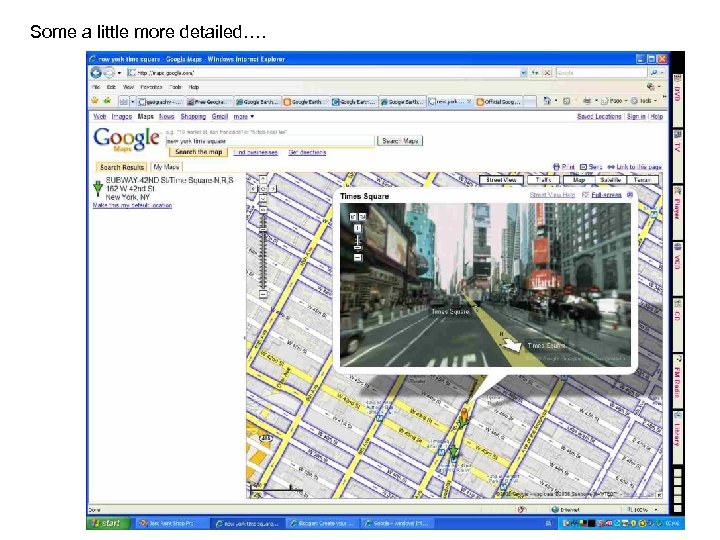This screenshot has height=540, width=720.
Task: Switch to the My Maps tab
Action: [166, 167]
